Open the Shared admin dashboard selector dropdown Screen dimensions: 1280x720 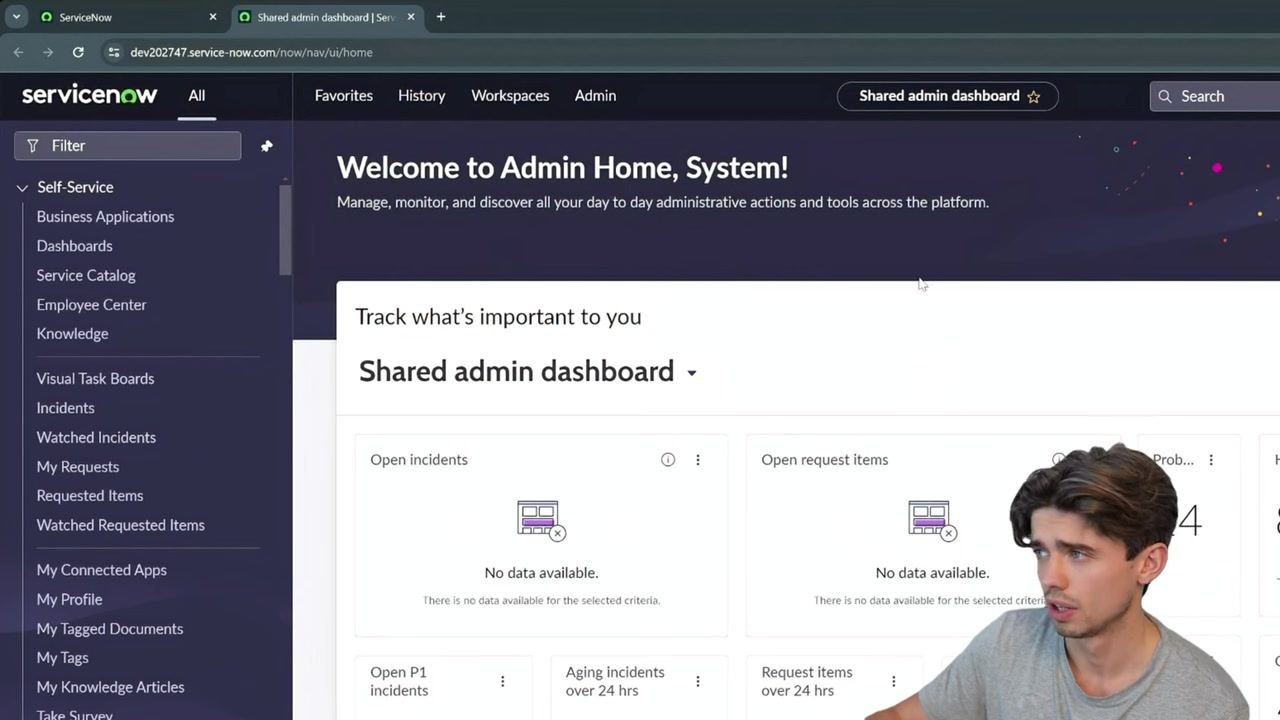[x=691, y=373]
